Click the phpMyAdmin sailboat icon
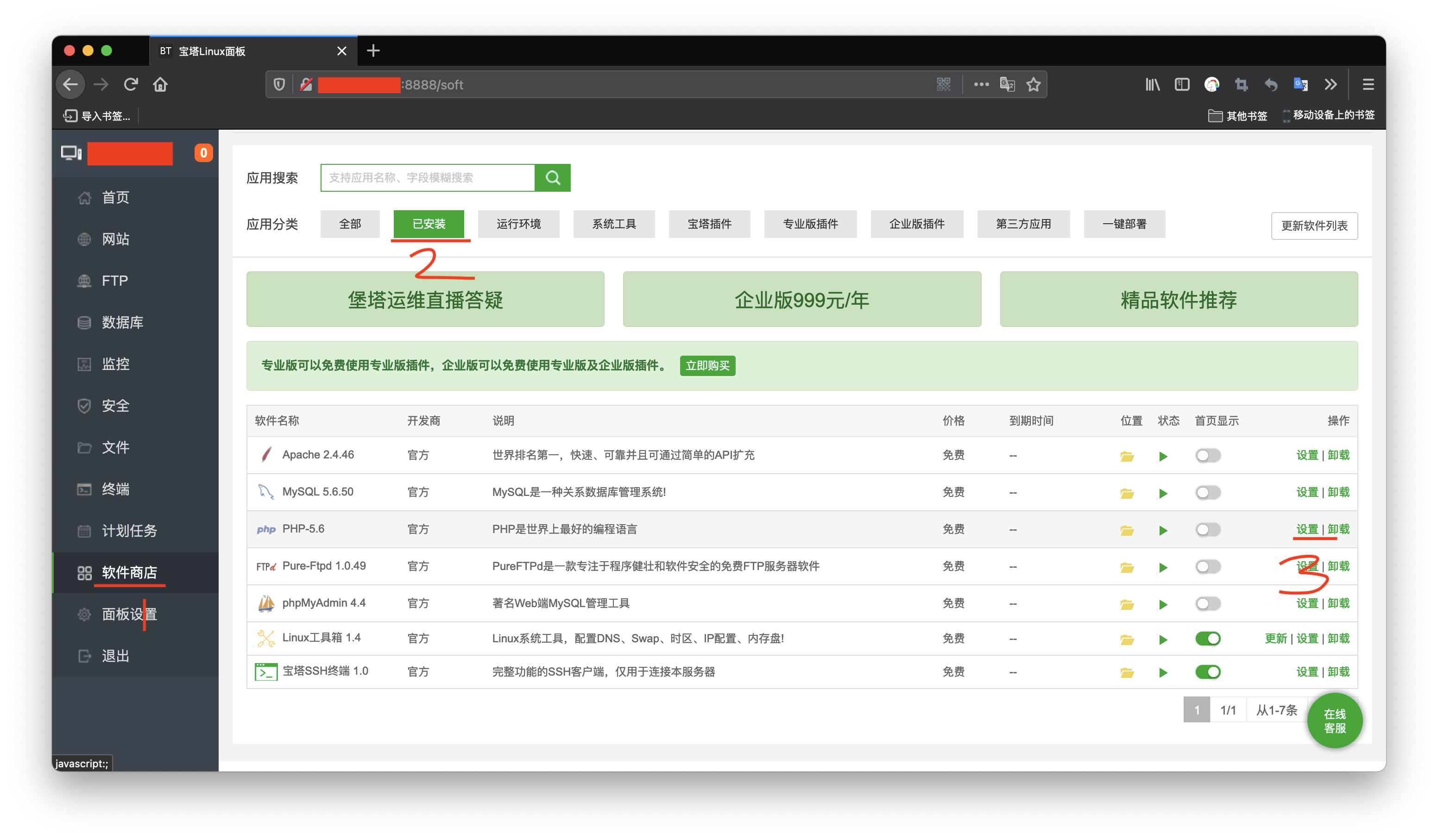This screenshot has height=840, width=1438. 265,603
